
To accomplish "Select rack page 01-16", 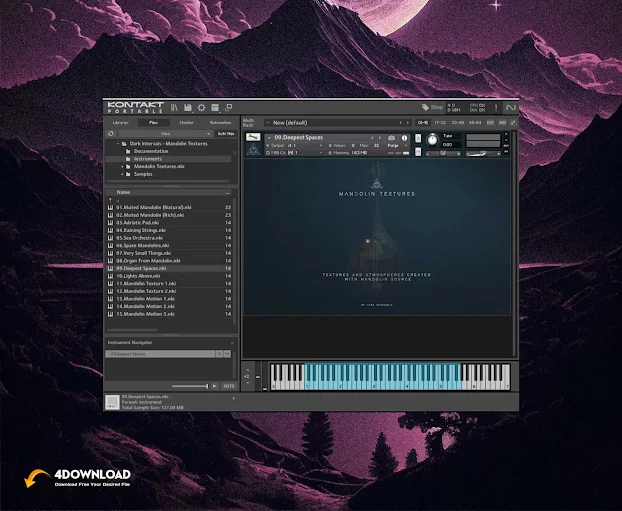I will click(423, 123).
